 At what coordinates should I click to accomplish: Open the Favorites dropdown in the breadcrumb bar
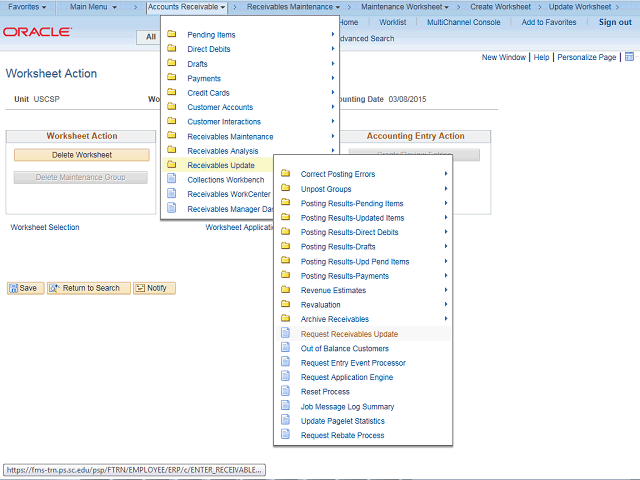point(27,7)
